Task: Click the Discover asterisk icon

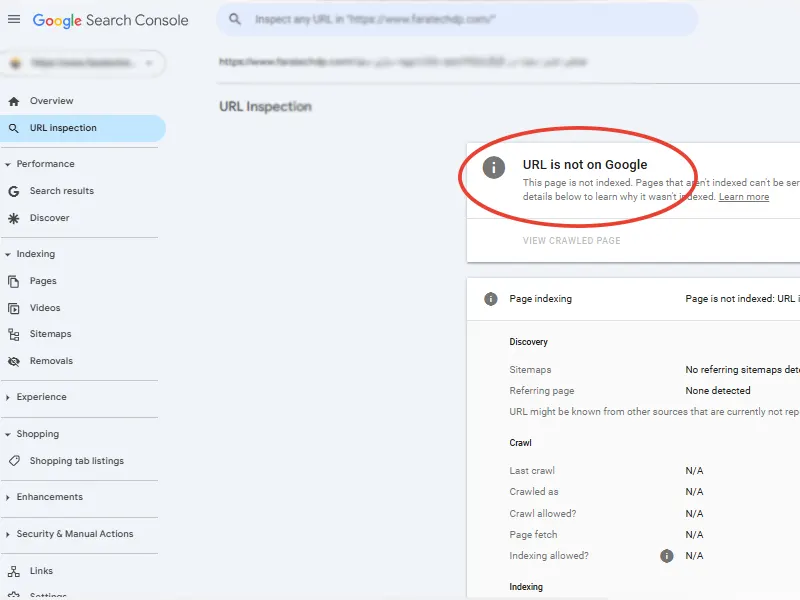Action: [14, 218]
